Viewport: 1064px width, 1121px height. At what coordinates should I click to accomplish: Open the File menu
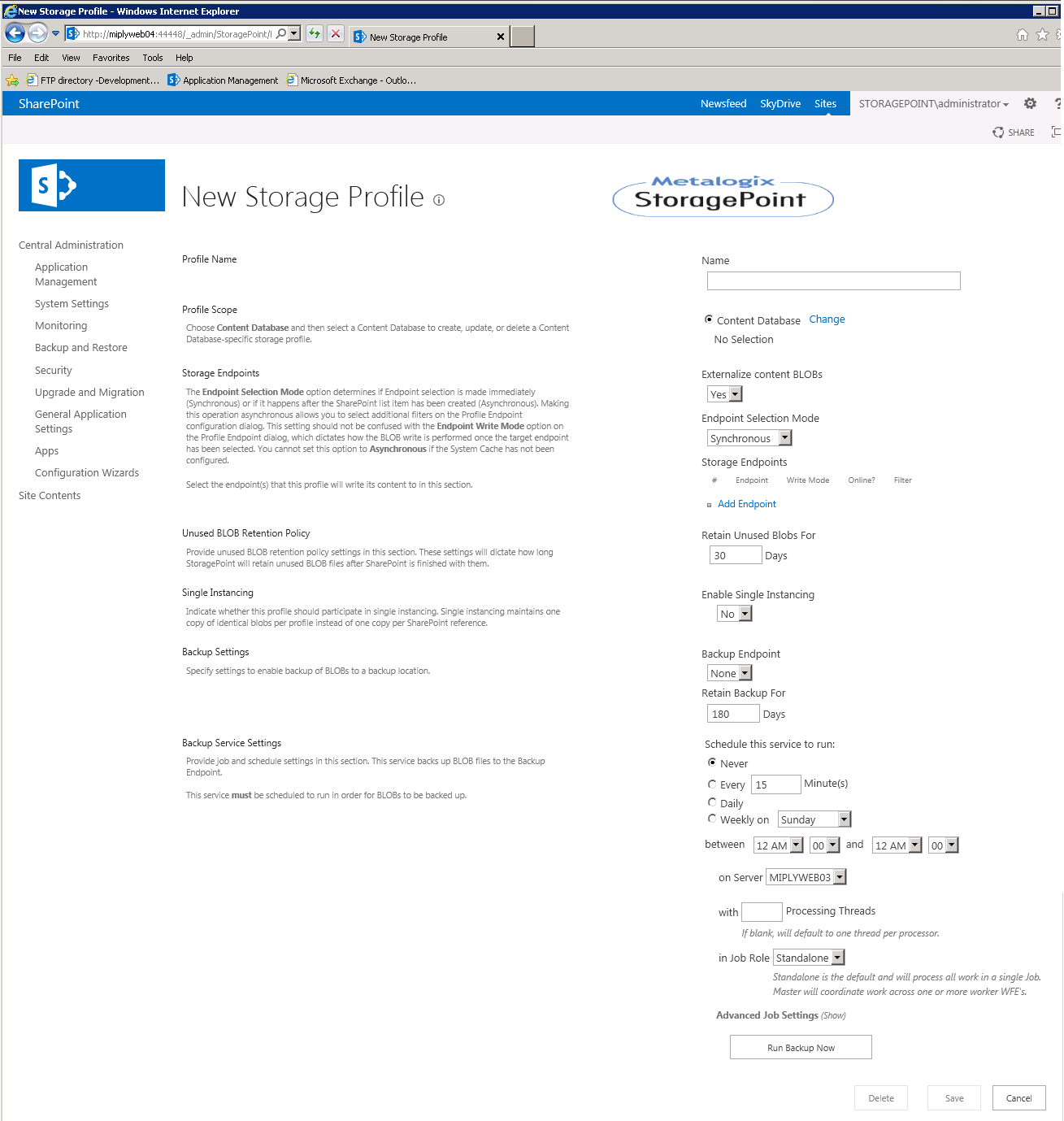click(15, 58)
